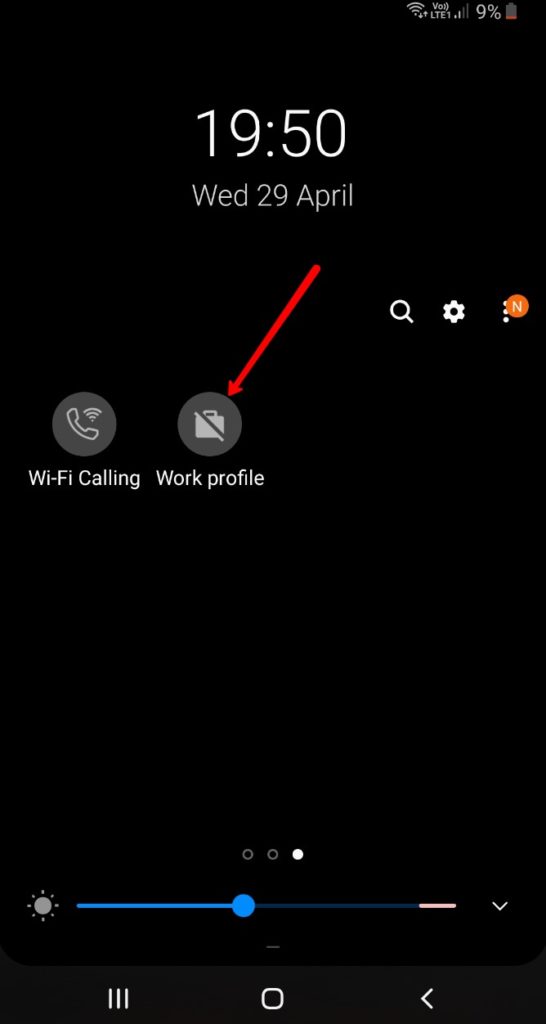Tap the Wi-Fi signal status icon
Screen dimensions: 546x1024
[x=416, y=10]
